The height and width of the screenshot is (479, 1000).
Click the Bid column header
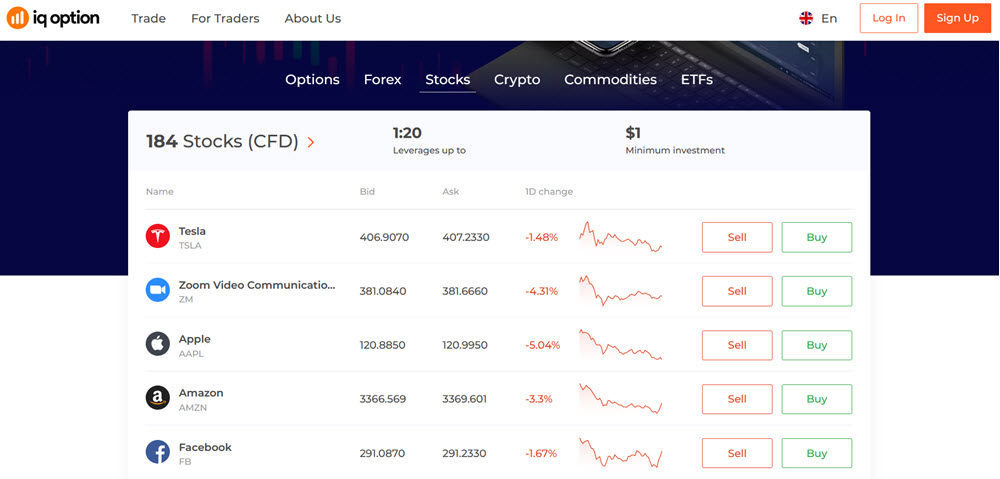pyautogui.click(x=367, y=191)
